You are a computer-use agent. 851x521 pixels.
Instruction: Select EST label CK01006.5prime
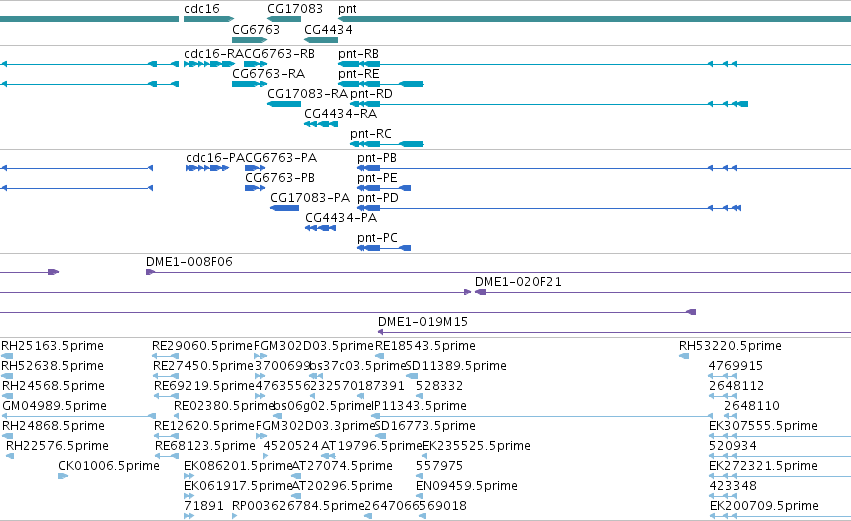[109, 466]
